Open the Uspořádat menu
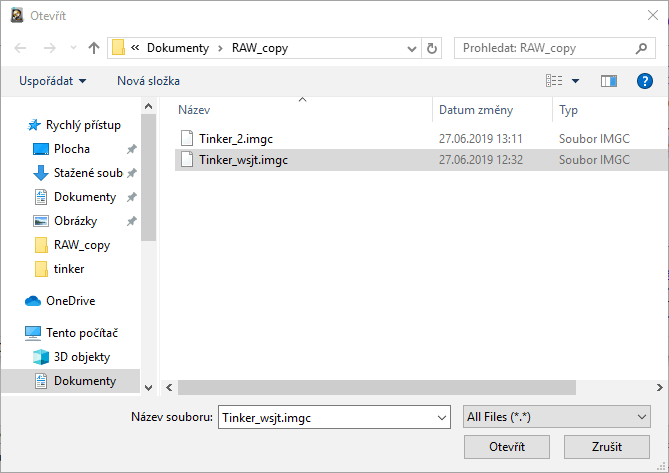Viewport: 669px width, 473px height. coord(52,80)
